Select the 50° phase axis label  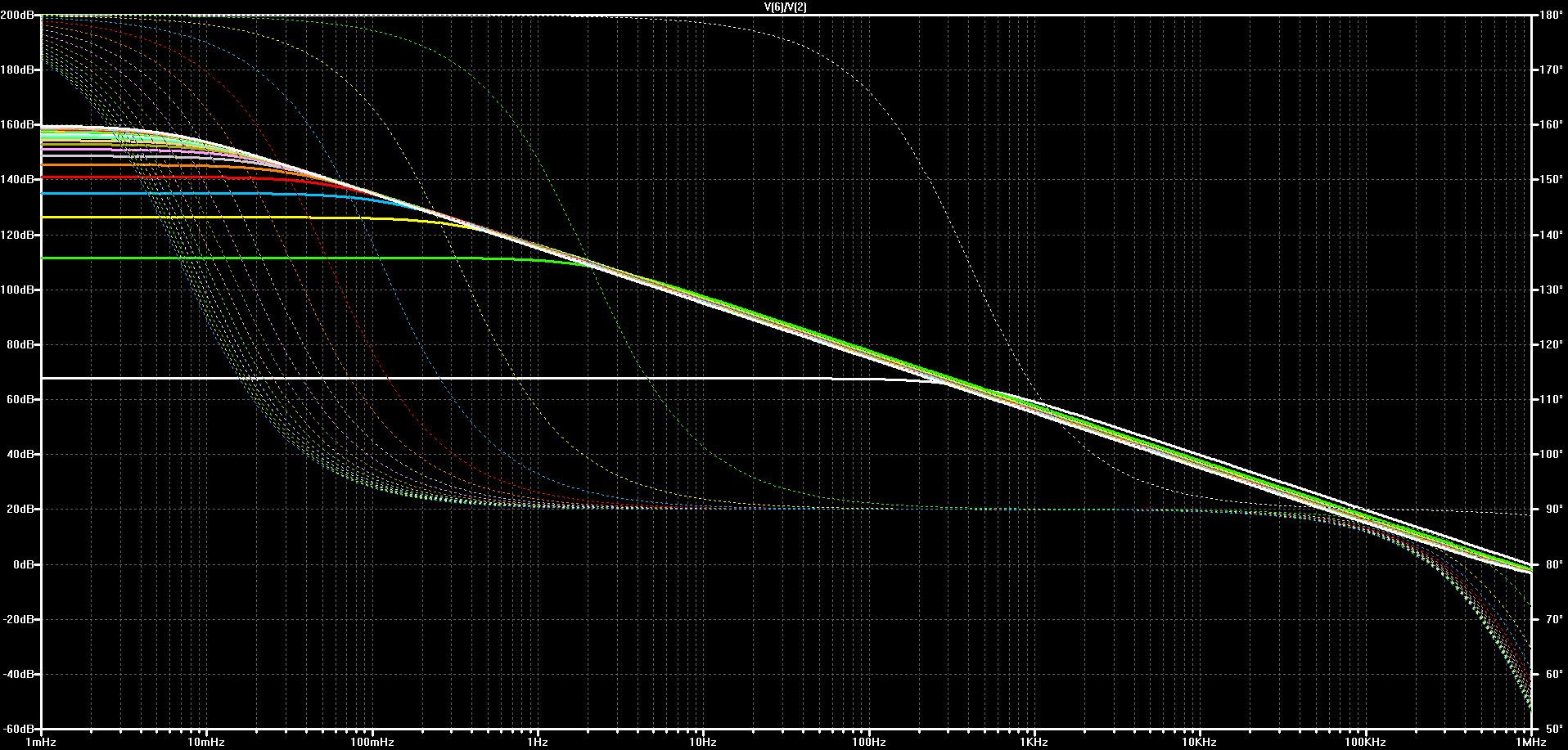coord(1553,728)
